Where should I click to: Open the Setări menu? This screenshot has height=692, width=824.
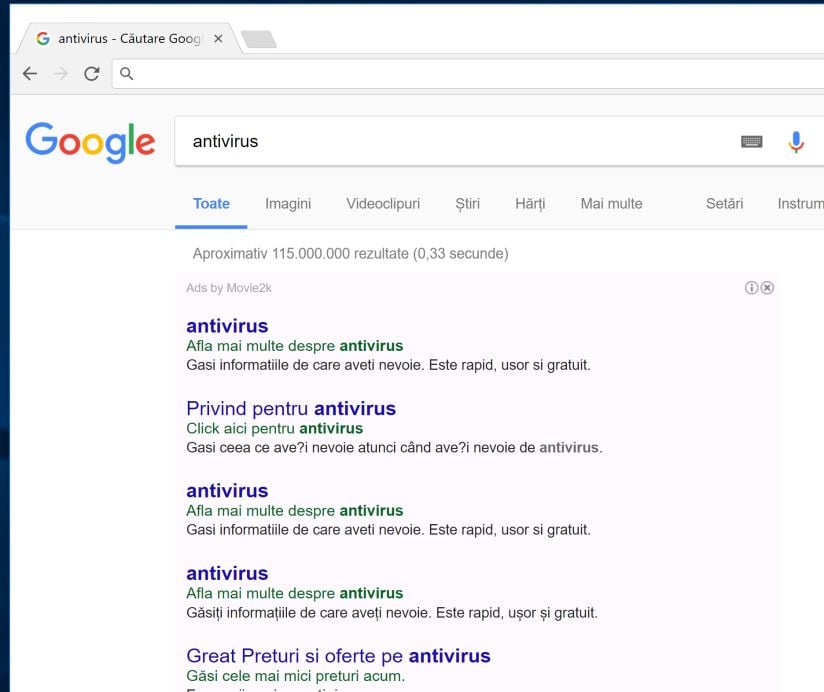click(x=724, y=204)
